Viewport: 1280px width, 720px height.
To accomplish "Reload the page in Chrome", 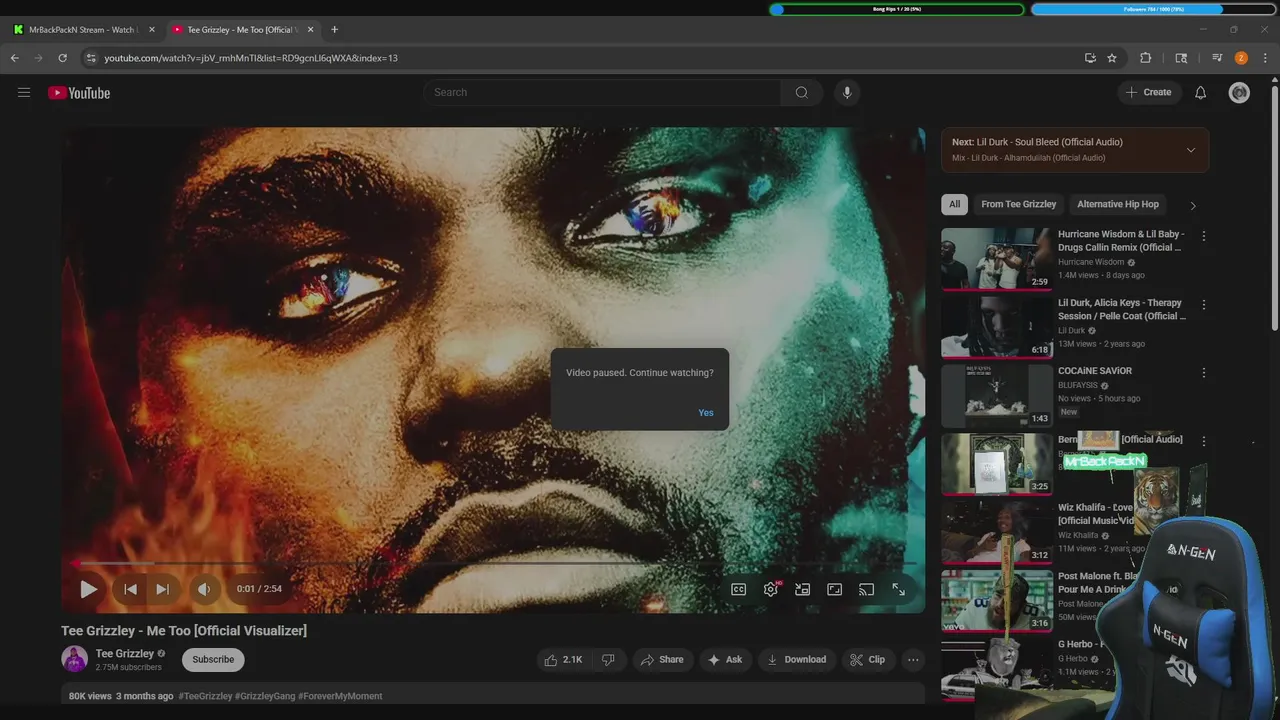I will click(x=62, y=58).
